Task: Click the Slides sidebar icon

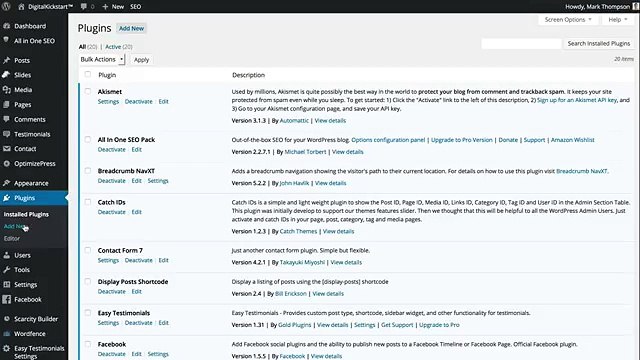Action: click(7, 75)
